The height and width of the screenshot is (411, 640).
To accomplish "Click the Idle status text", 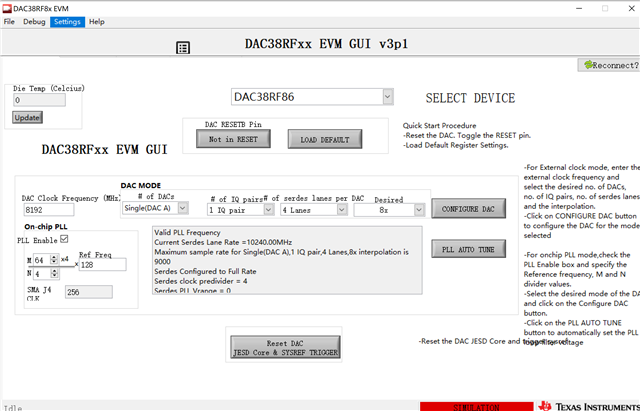I will [x=13, y=408].
